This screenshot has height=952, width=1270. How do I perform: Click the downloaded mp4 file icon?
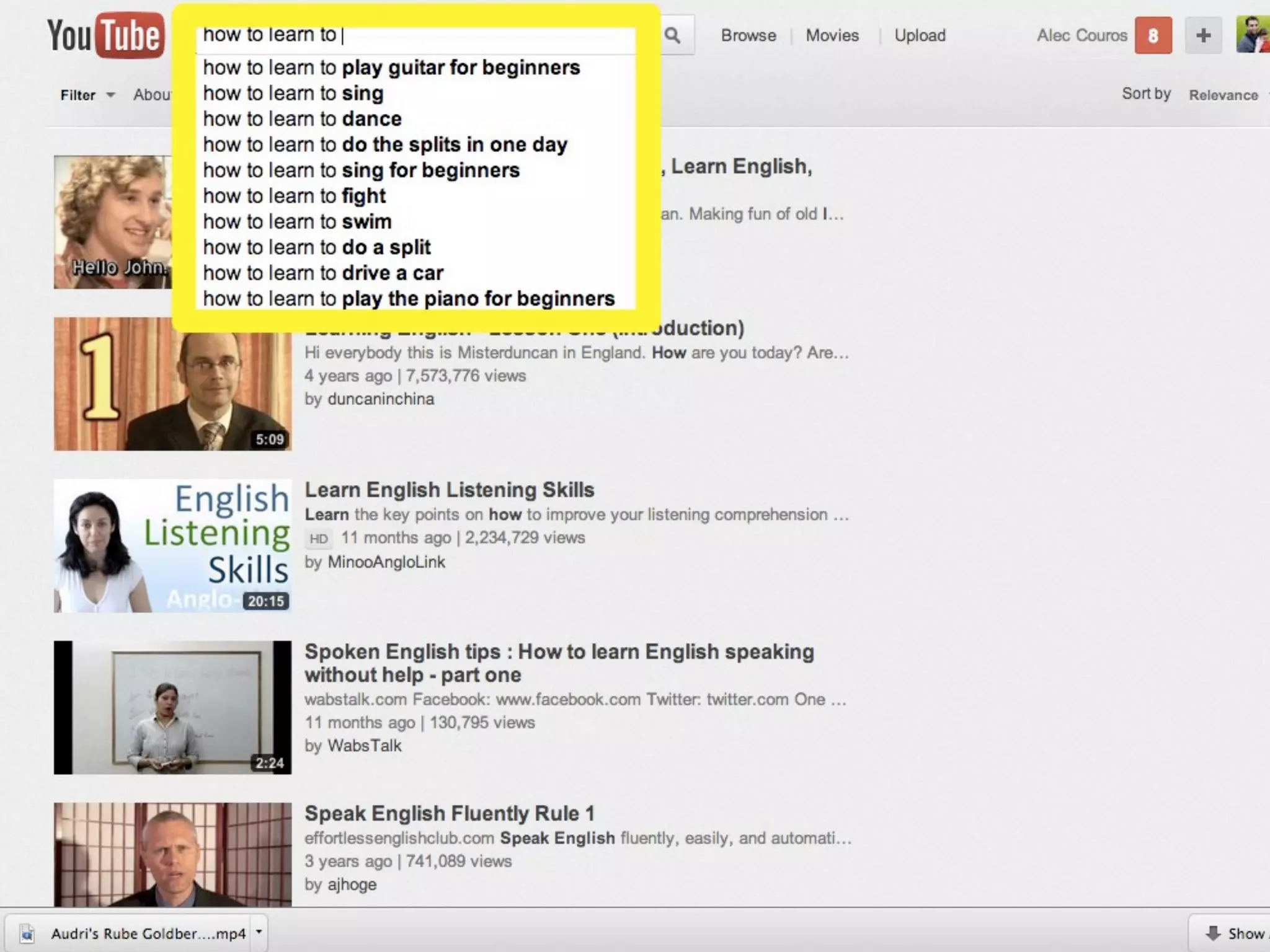pos(27,933)
